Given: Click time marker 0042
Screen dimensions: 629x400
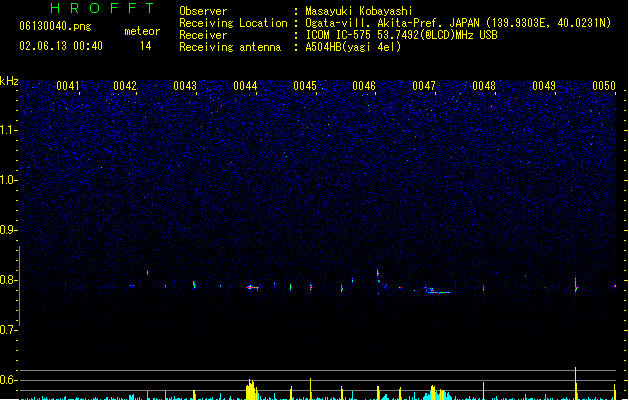Looking at the screenshot, I should [125, 86].
